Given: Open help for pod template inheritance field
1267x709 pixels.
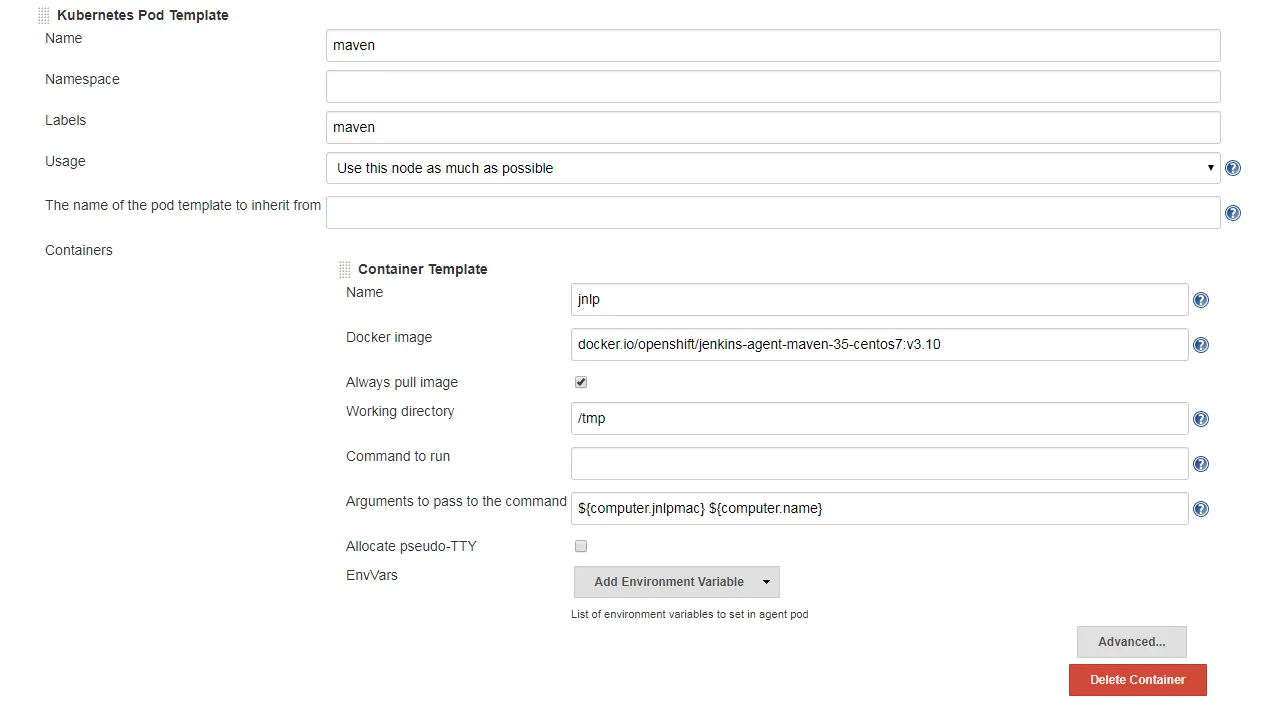Looking at the screenshot, I should point(1233,213).
